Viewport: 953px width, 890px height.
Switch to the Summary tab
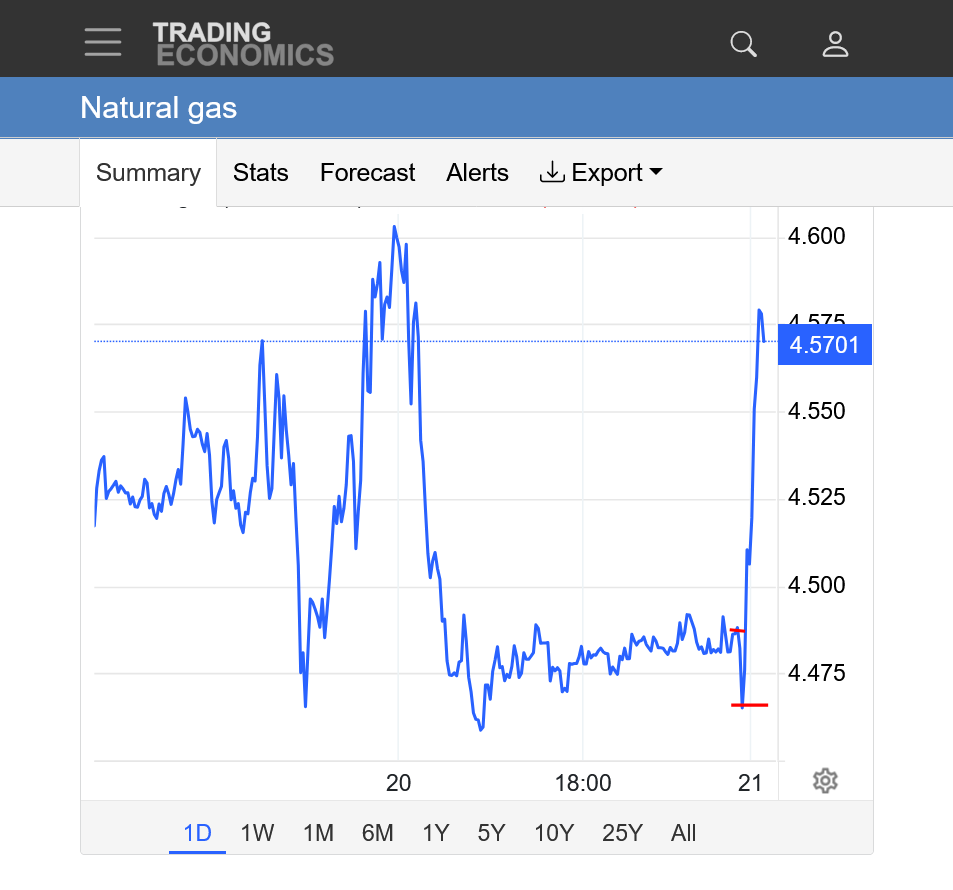click(148, 173)
